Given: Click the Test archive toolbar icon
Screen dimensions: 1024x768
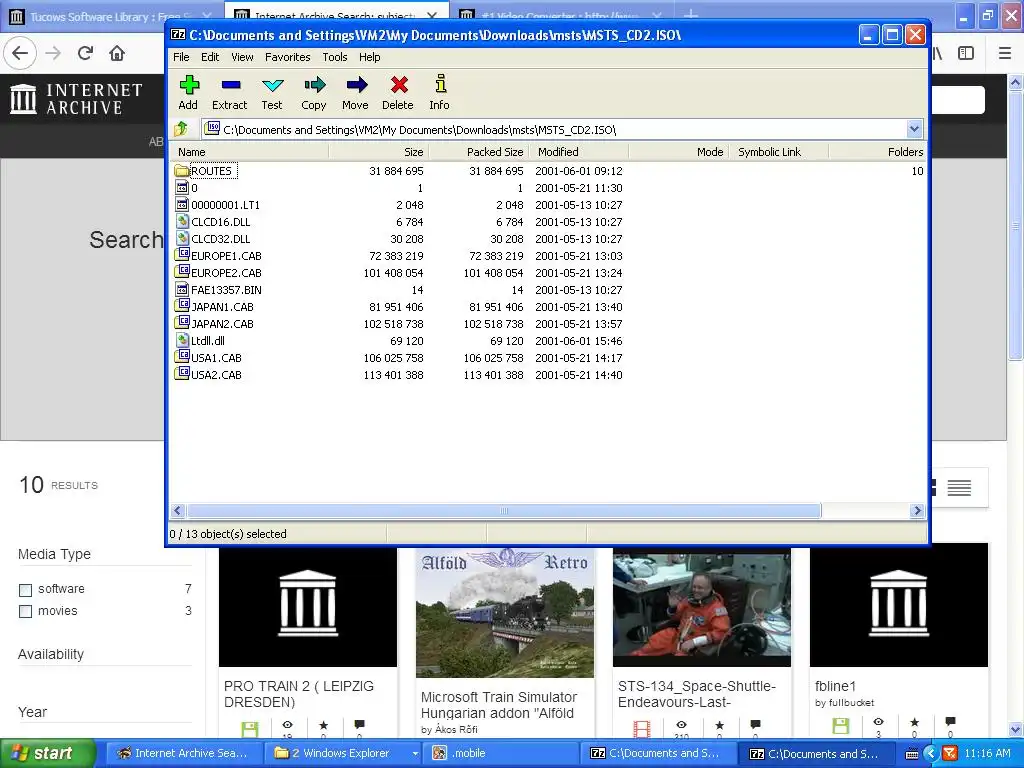Looking at the screenshot, I should click(x=272, y=86).
